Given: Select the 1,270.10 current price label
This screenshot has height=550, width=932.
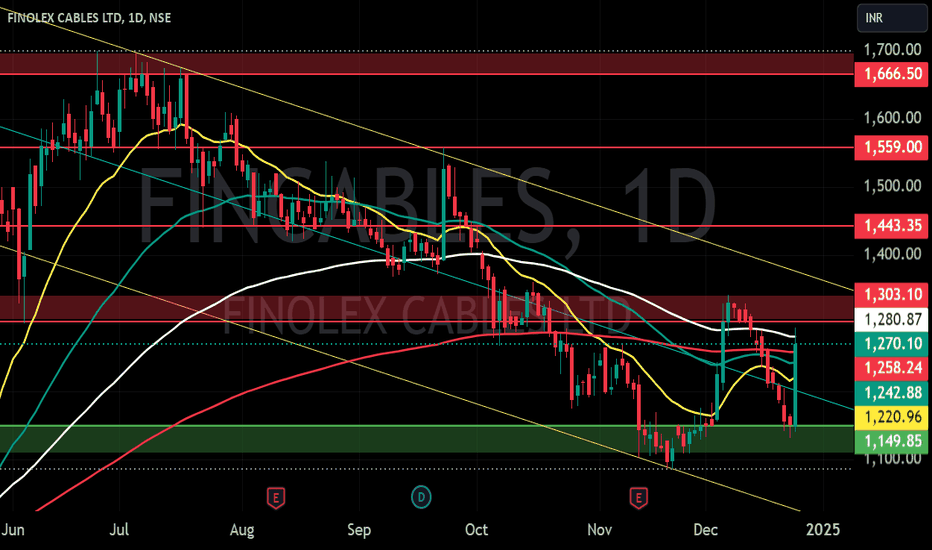Looking at the screenshot, I should pyautogui.click(x=893, y=344).
